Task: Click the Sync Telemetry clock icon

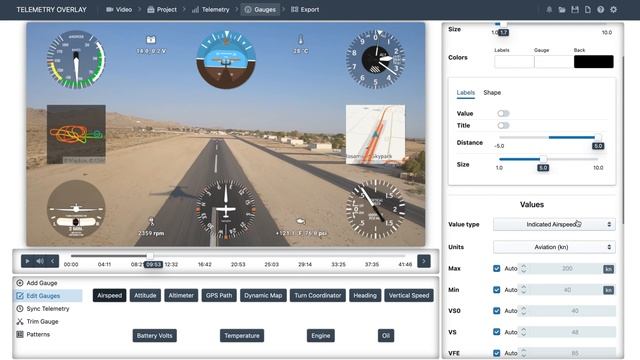Action: coord(20,309)
